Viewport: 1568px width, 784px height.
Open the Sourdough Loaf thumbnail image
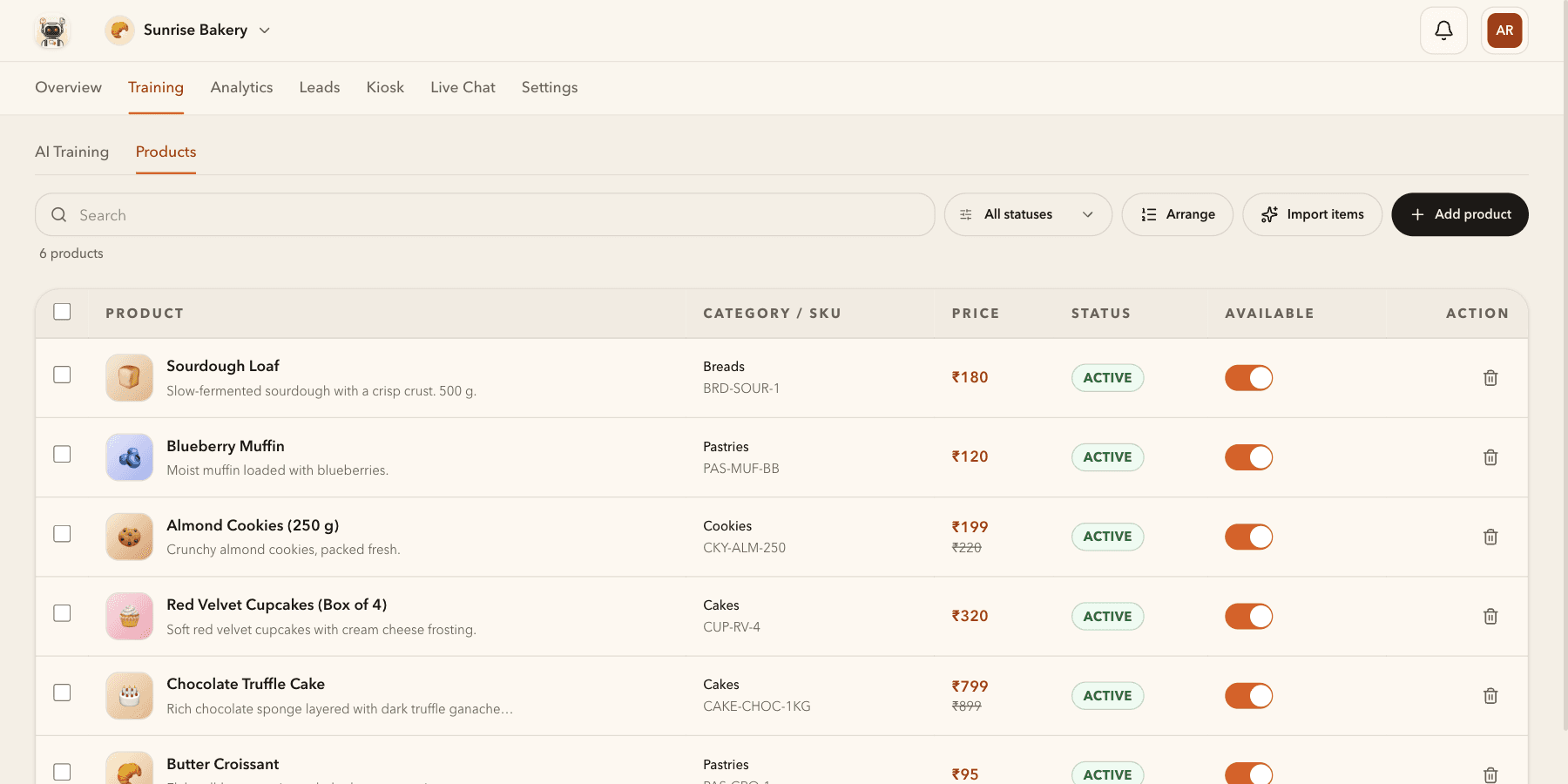click(x=129, y=378)
